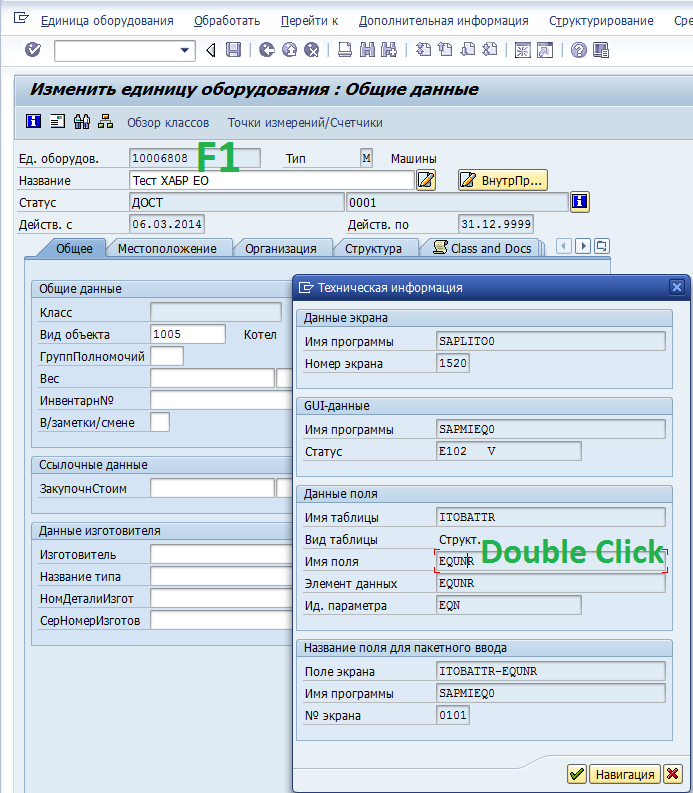This screenshot has height=793, width=693.
Task: Click the Поле экрана field ITOBATTR-EQUNR
Action: (x=550, y=671)
